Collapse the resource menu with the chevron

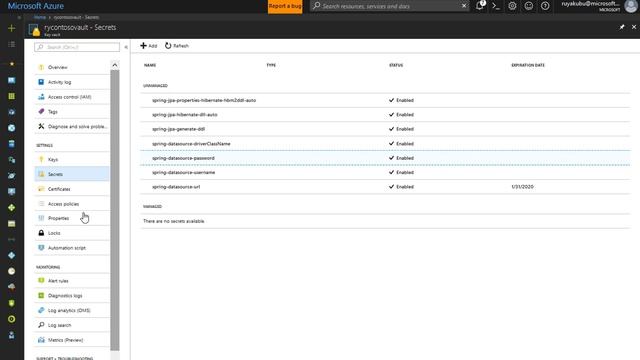pos(126,47)
